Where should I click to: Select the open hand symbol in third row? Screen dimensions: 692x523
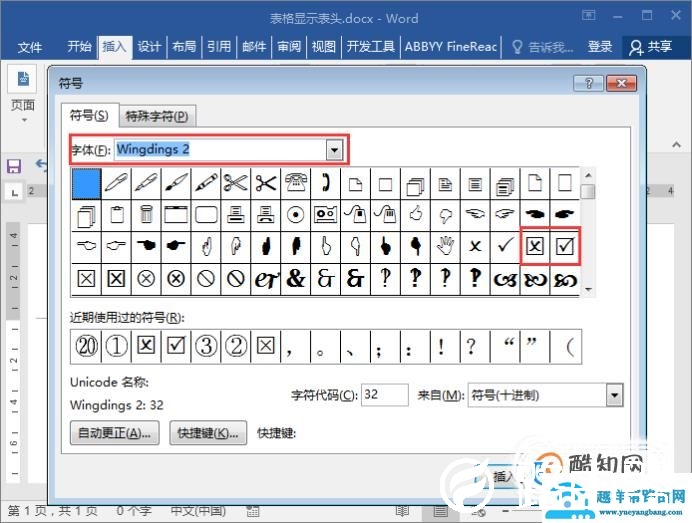[445, 245]
